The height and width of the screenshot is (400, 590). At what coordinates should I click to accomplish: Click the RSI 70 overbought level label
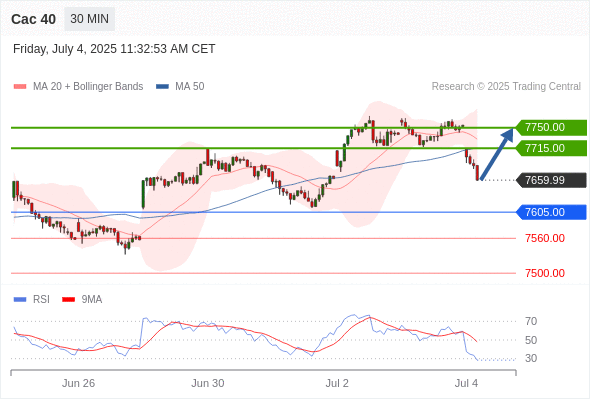point(531,321)
